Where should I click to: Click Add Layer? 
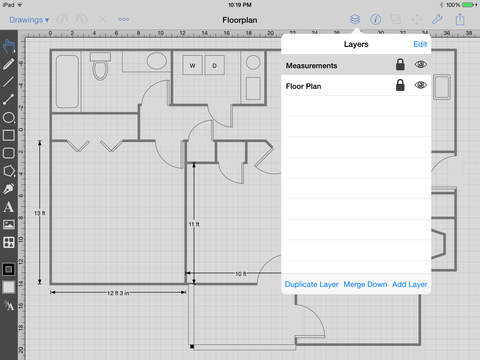coord(410,284)
